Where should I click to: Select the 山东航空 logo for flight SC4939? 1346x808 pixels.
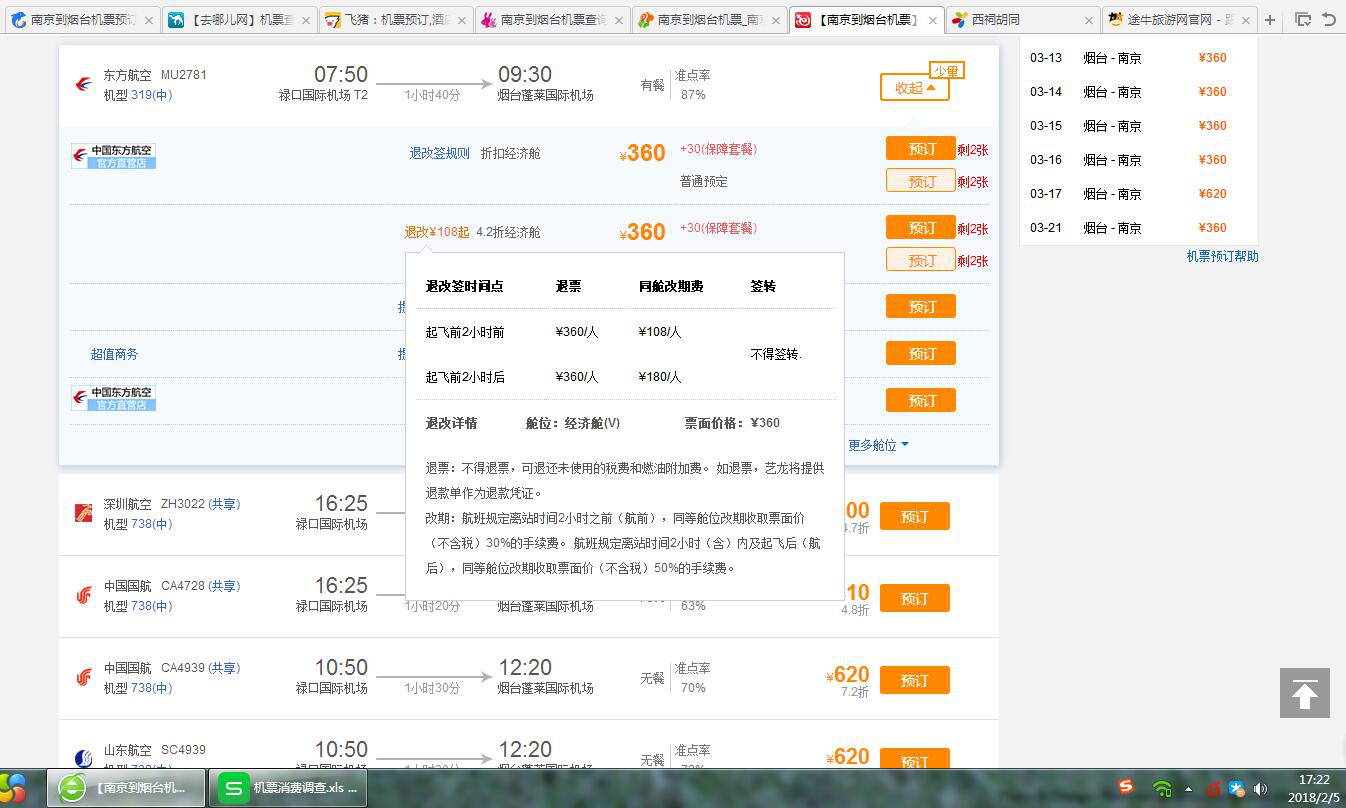pyautogui.click(x=84, y=755)
